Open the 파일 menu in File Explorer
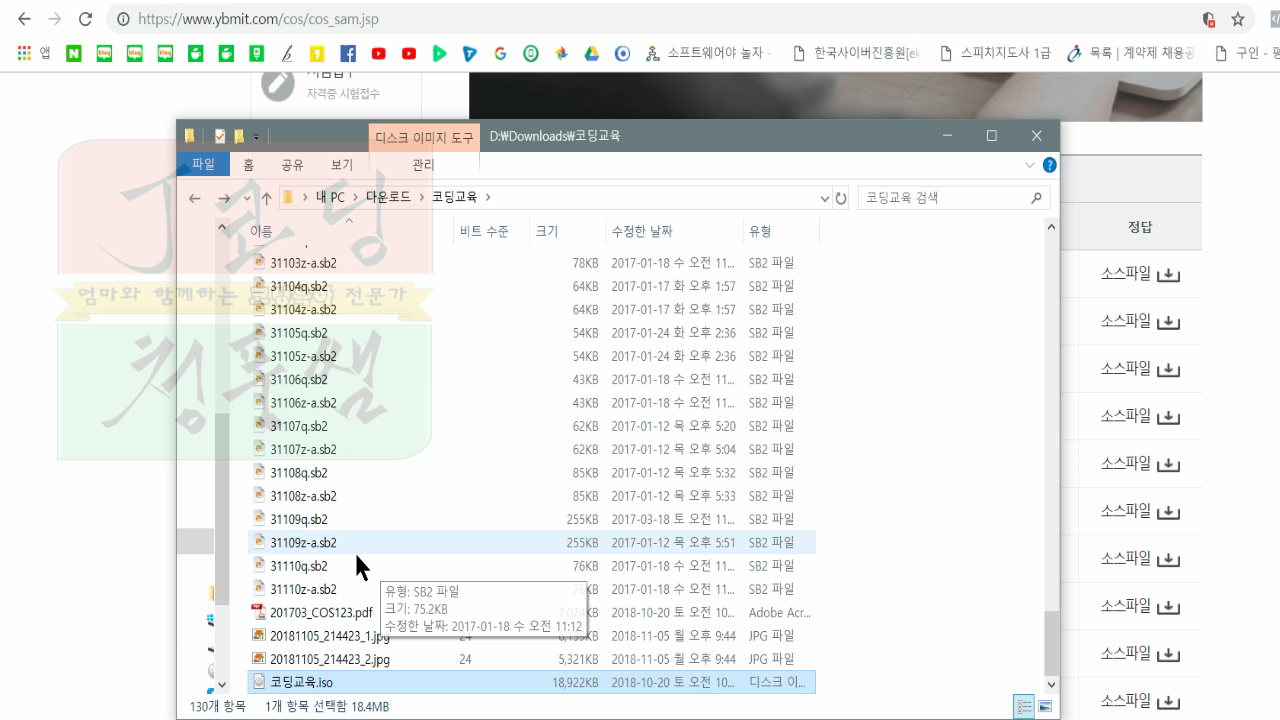1280x720 pixels. click(x=203, y=163)
